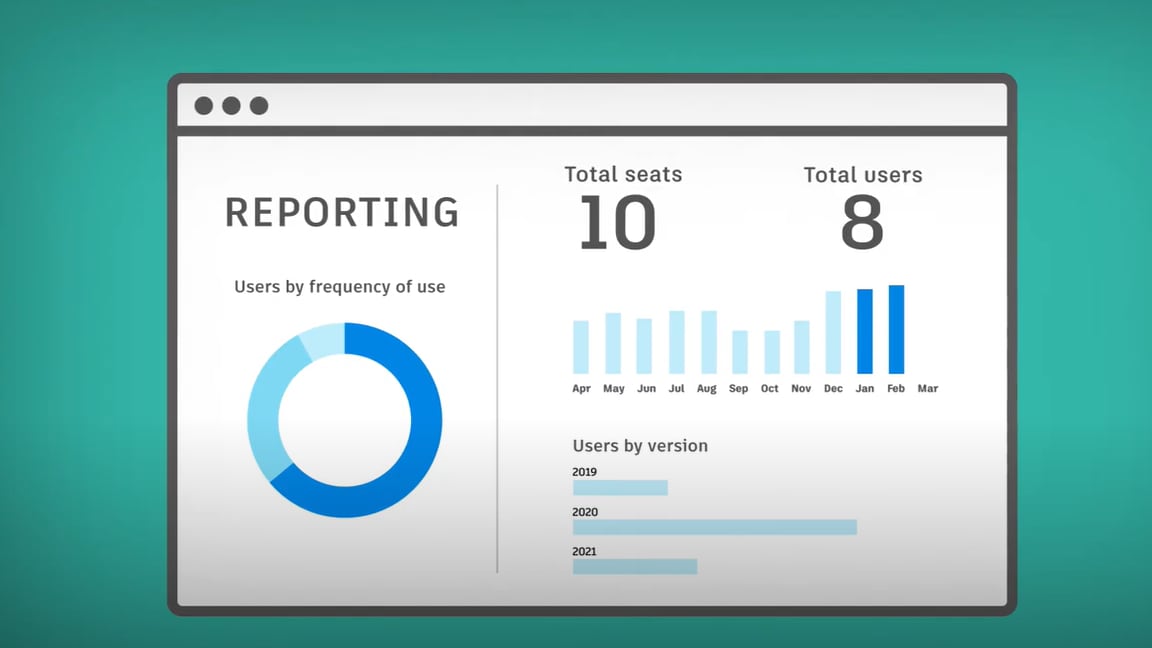
Task: Click the third window control dot
Action: (x=259, y=106)
